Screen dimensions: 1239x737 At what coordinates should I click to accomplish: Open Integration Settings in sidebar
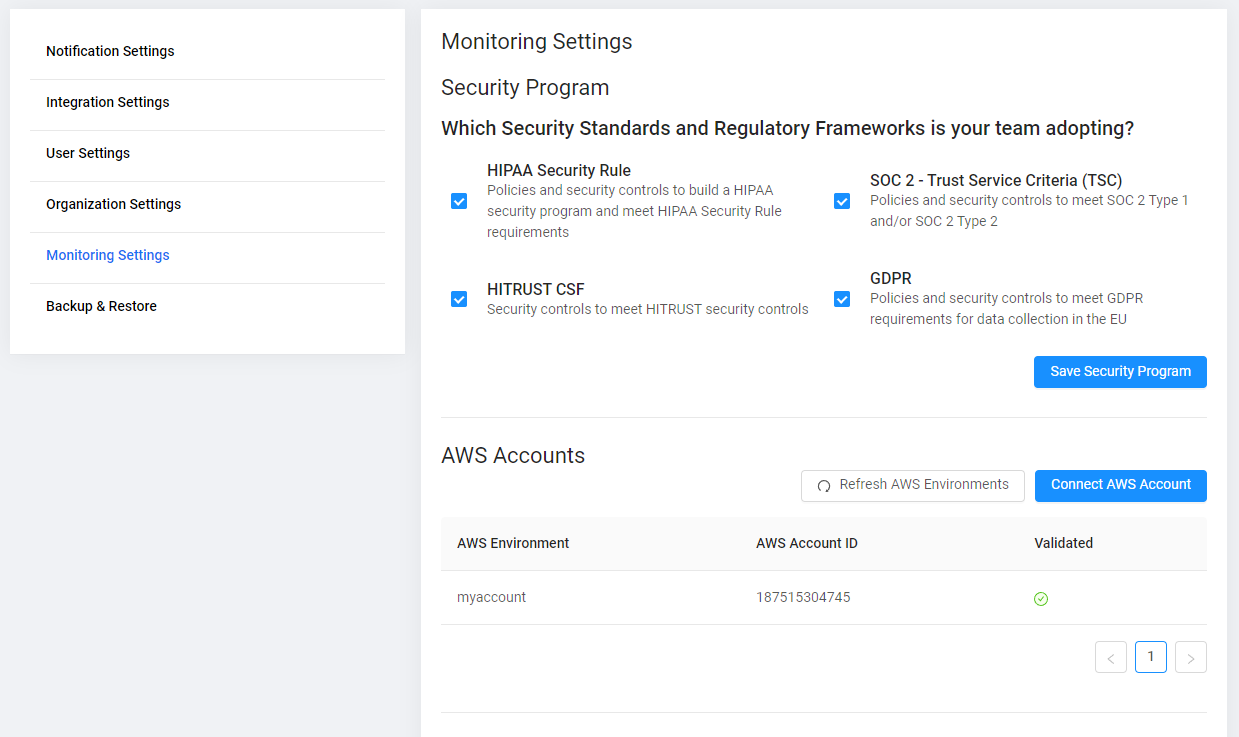click(108, 102)
